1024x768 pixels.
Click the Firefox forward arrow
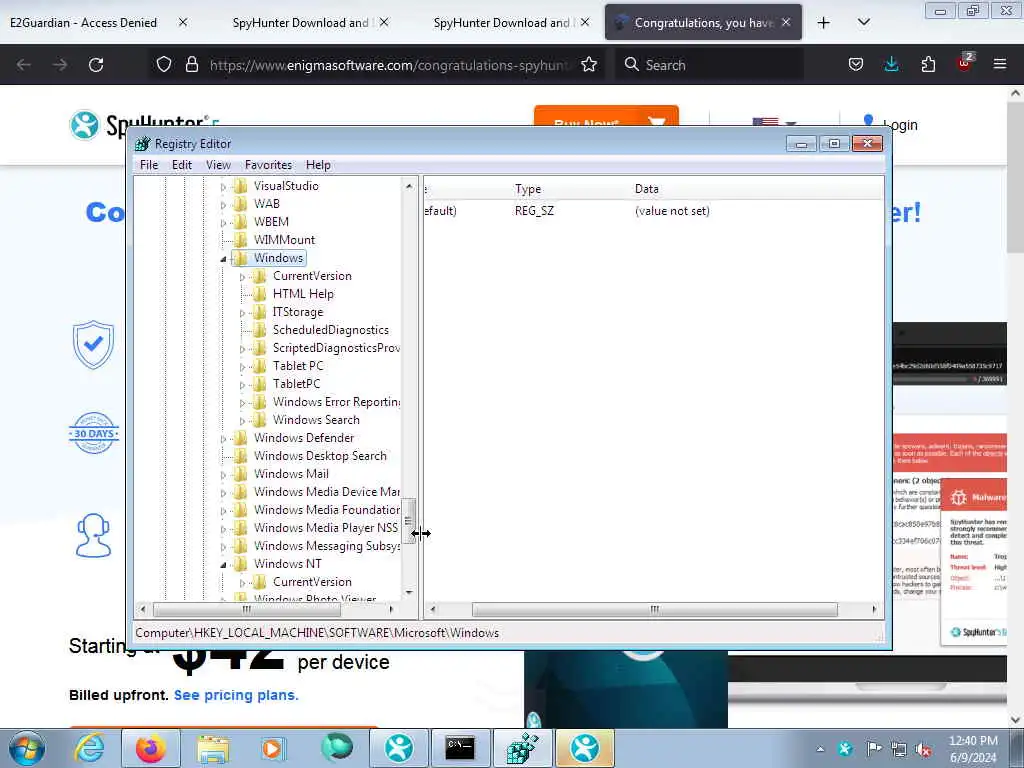click(59, 65)
